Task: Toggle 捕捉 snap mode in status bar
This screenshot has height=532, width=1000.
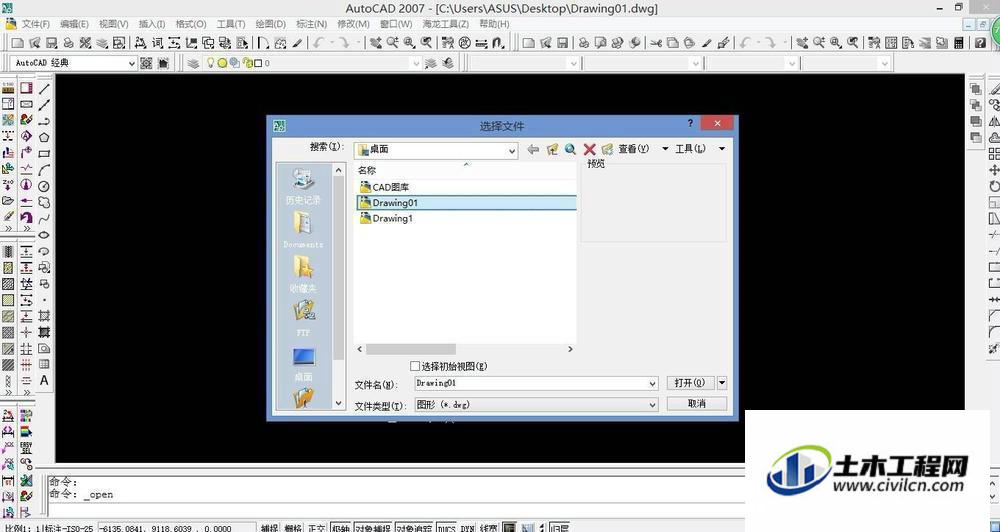Action: 270,528
